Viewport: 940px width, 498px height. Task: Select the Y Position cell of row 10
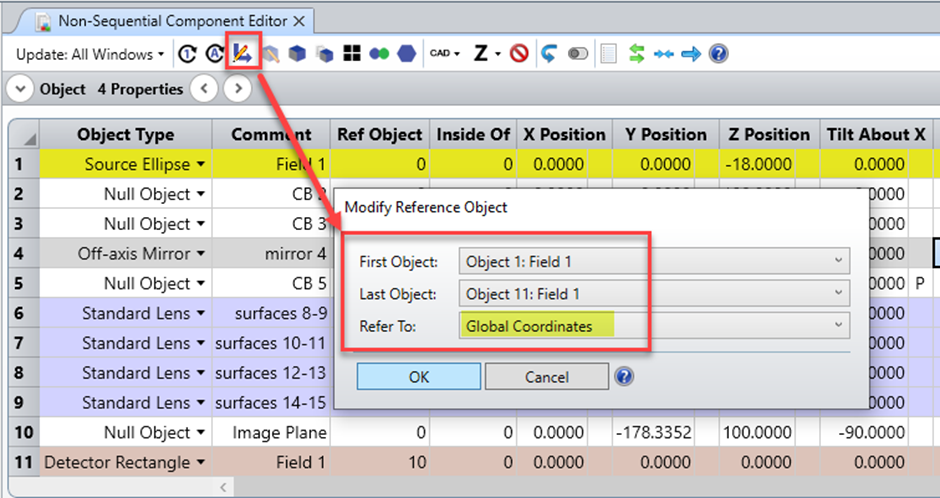[661, 433]
